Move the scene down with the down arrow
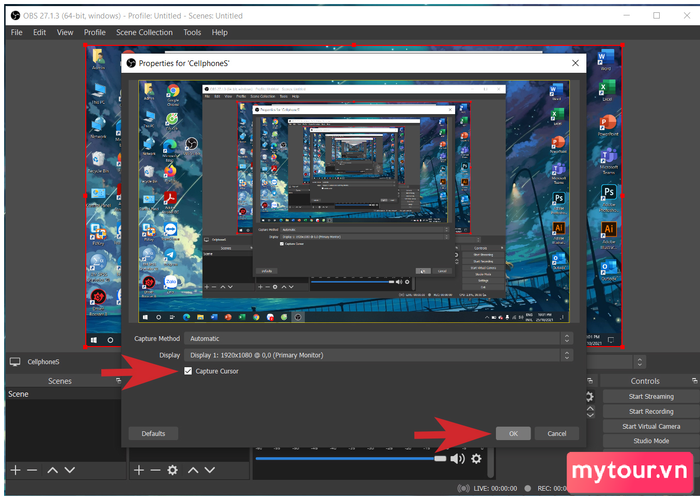 pos(70,470)
